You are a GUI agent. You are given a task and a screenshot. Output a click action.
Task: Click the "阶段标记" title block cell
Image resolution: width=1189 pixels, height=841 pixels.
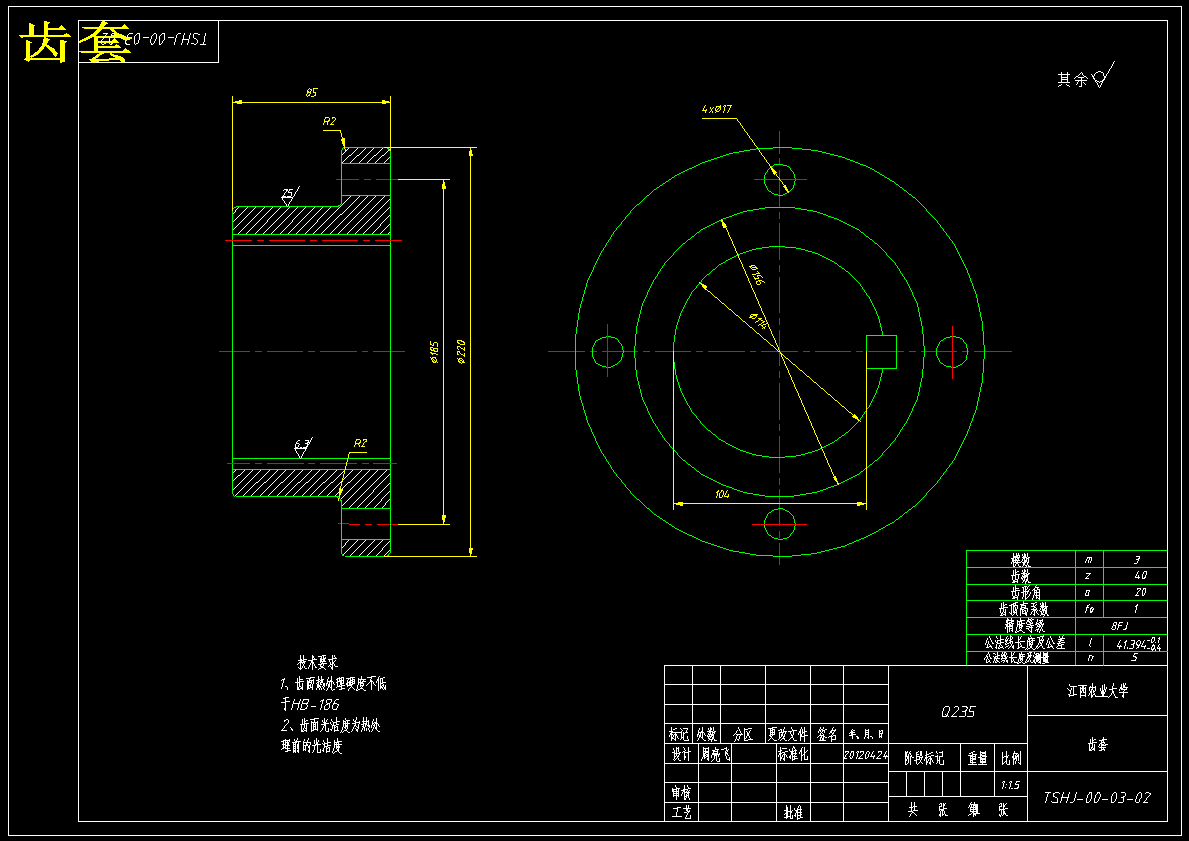click(x=924, y=758)
